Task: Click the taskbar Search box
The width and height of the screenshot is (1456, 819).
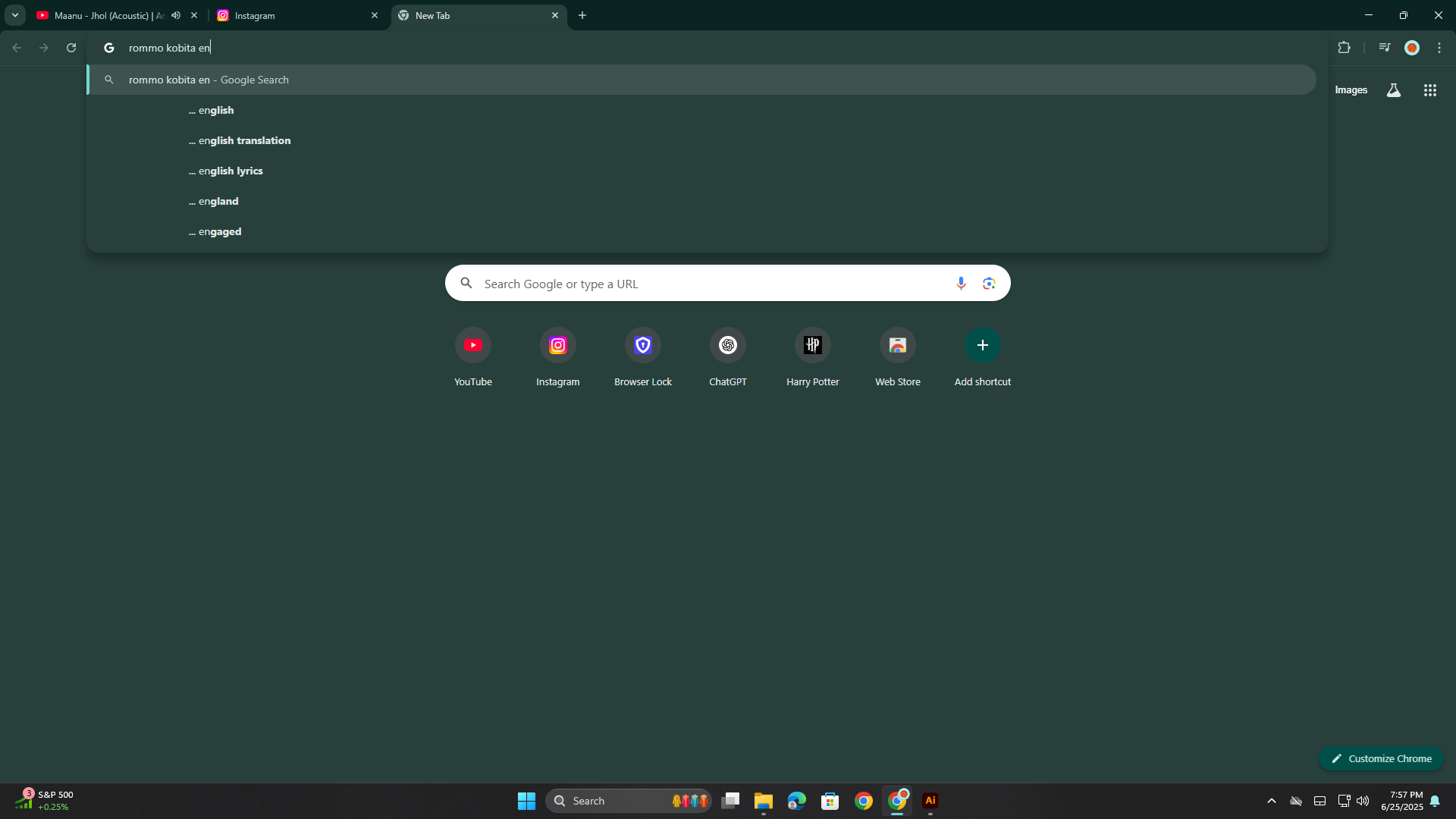Action: (628, 801)
